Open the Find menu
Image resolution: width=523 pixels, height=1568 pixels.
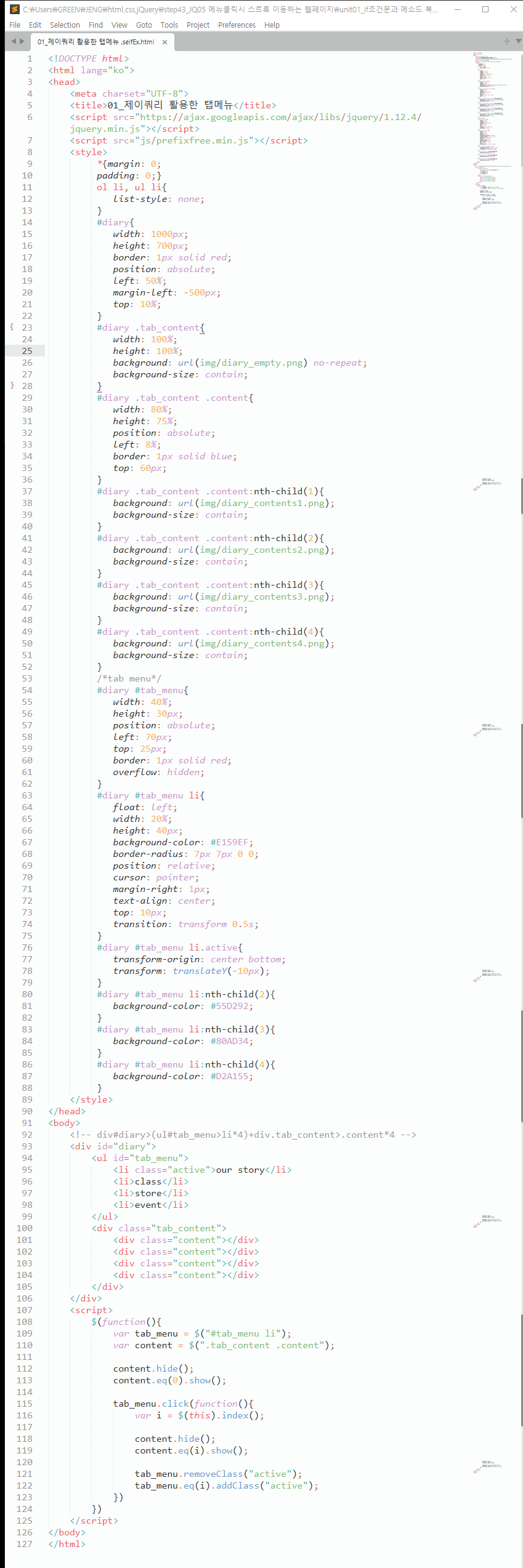coord(95,25)
